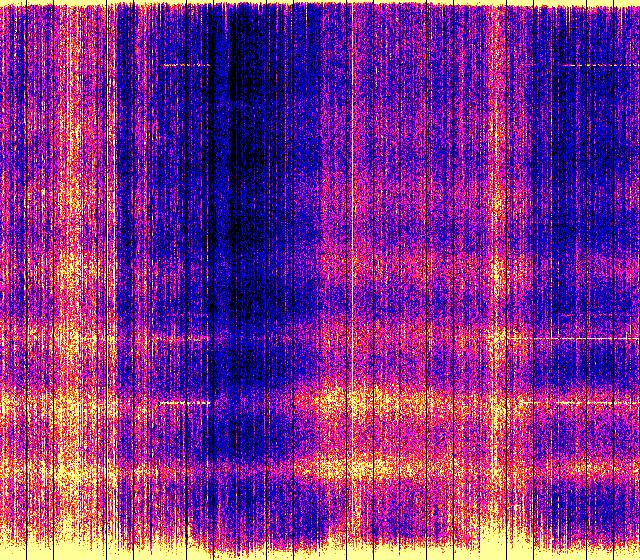Click the short white horizontal line at upper left
This screenshot has width=640, height=560.
(186, 65)
